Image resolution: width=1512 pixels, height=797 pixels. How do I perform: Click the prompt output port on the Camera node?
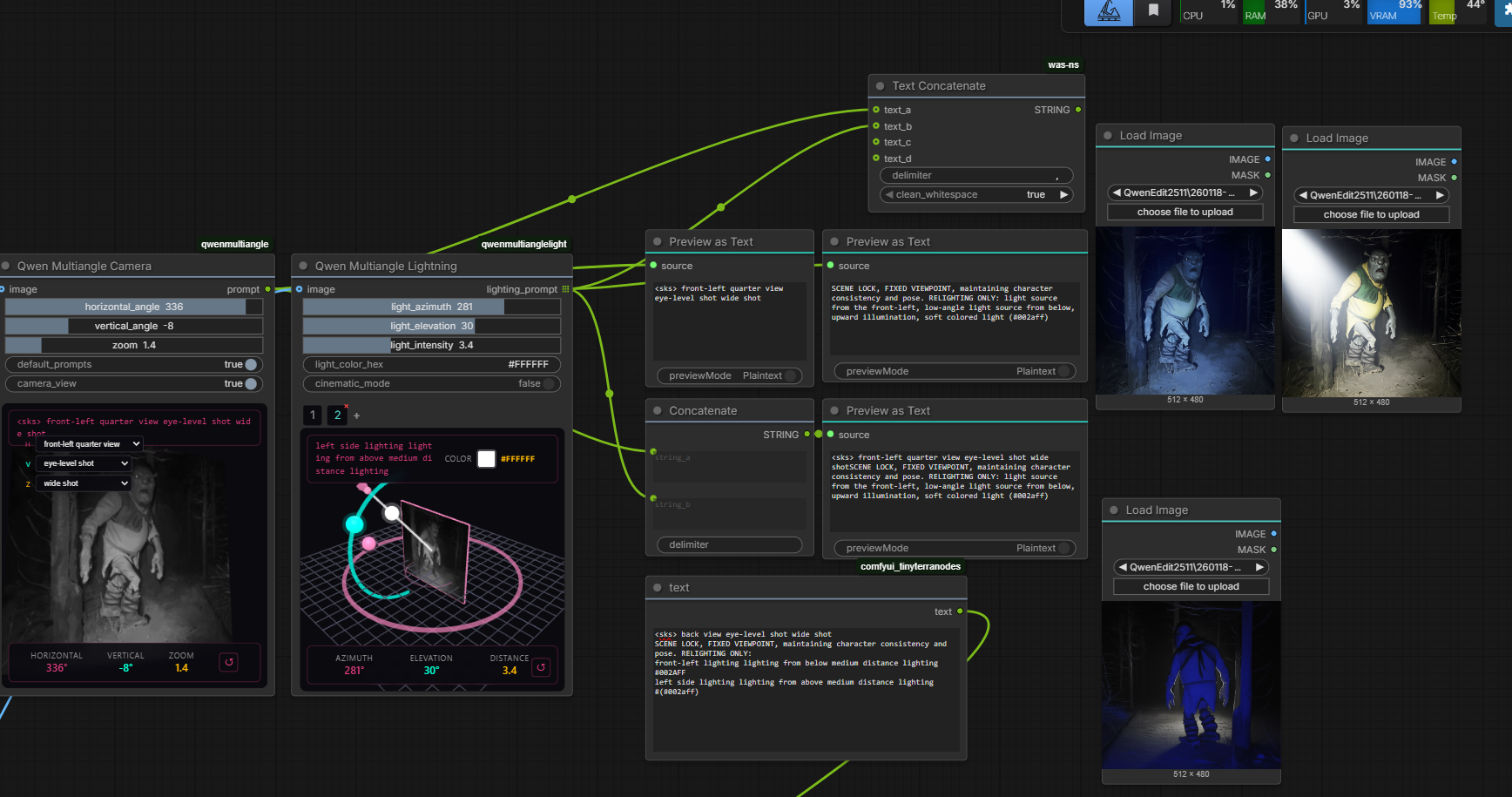[267, 289]
